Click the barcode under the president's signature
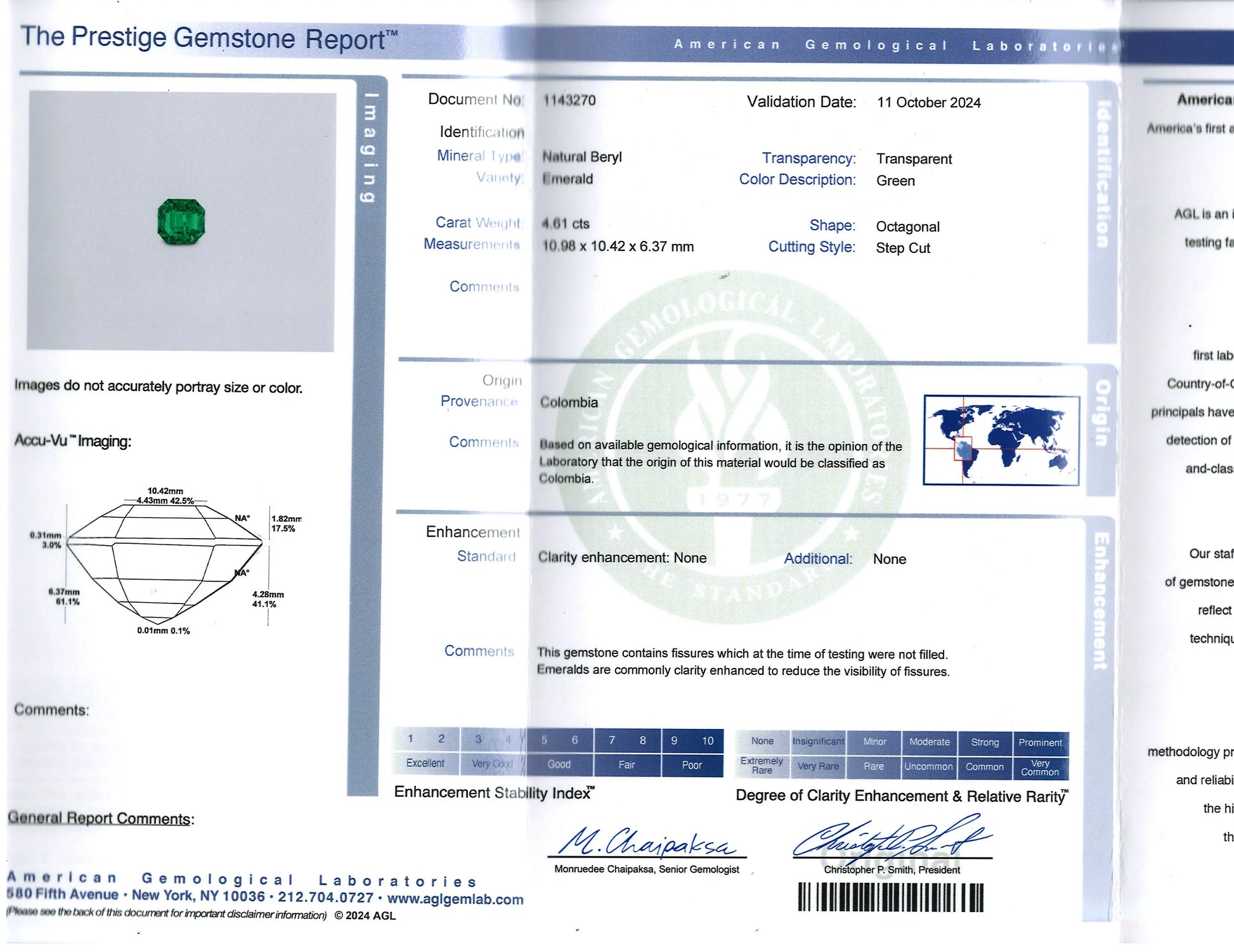 point(890,897)
